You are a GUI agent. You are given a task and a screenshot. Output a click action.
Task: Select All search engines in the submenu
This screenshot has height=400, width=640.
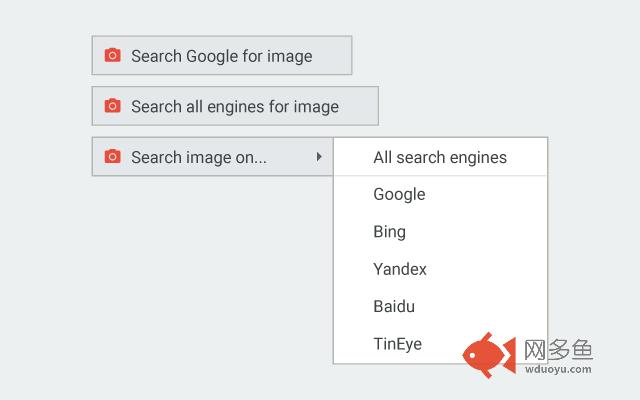pos(440,157)
